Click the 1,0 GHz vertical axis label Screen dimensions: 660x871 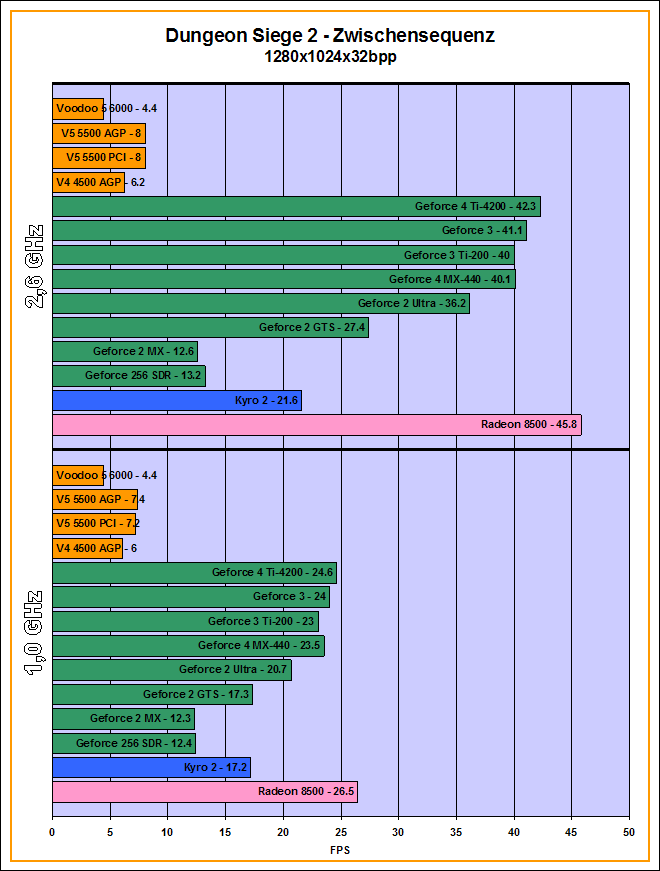click(33, 634)
